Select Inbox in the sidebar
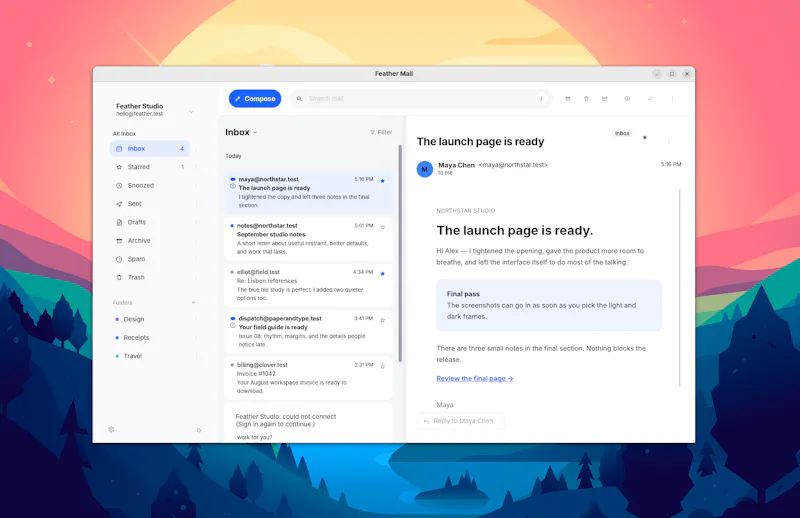Viewport: 800px width, 518px height. 150,149
